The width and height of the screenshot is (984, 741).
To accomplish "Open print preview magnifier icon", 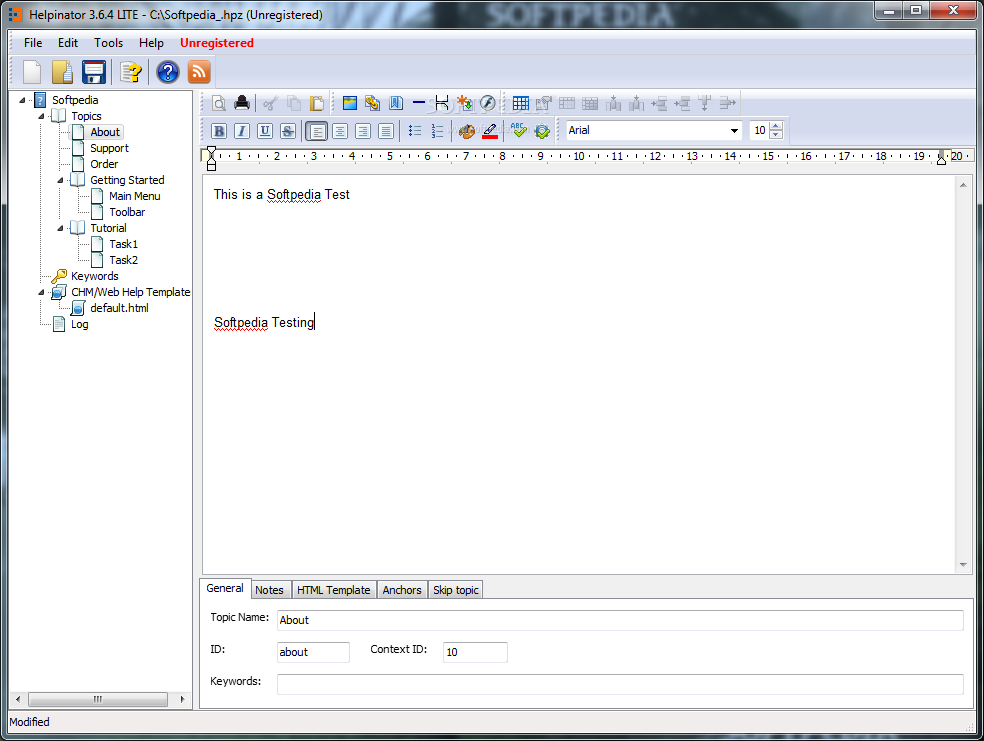I will click(219, 104).
